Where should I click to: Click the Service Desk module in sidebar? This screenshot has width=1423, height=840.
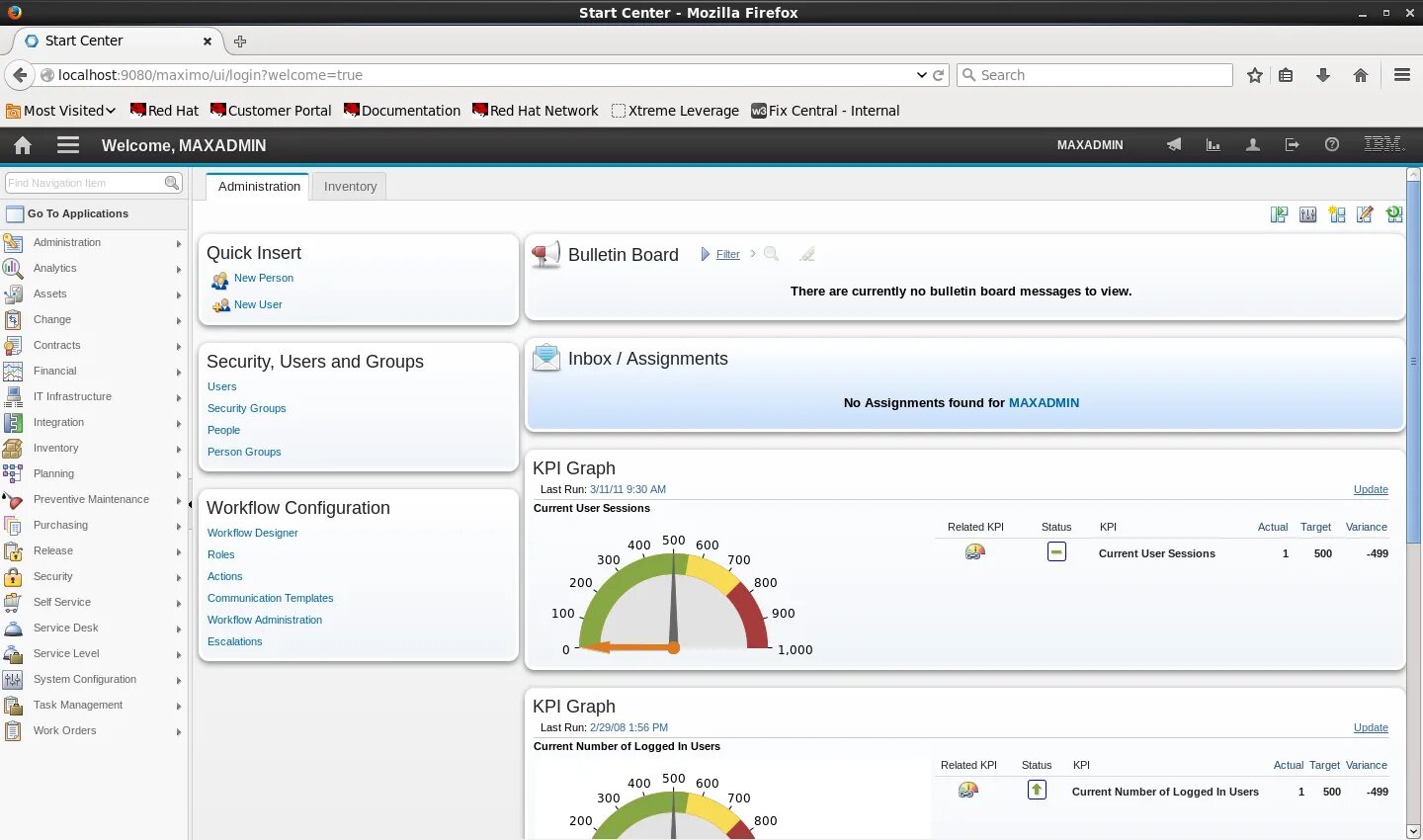(94, 628)
